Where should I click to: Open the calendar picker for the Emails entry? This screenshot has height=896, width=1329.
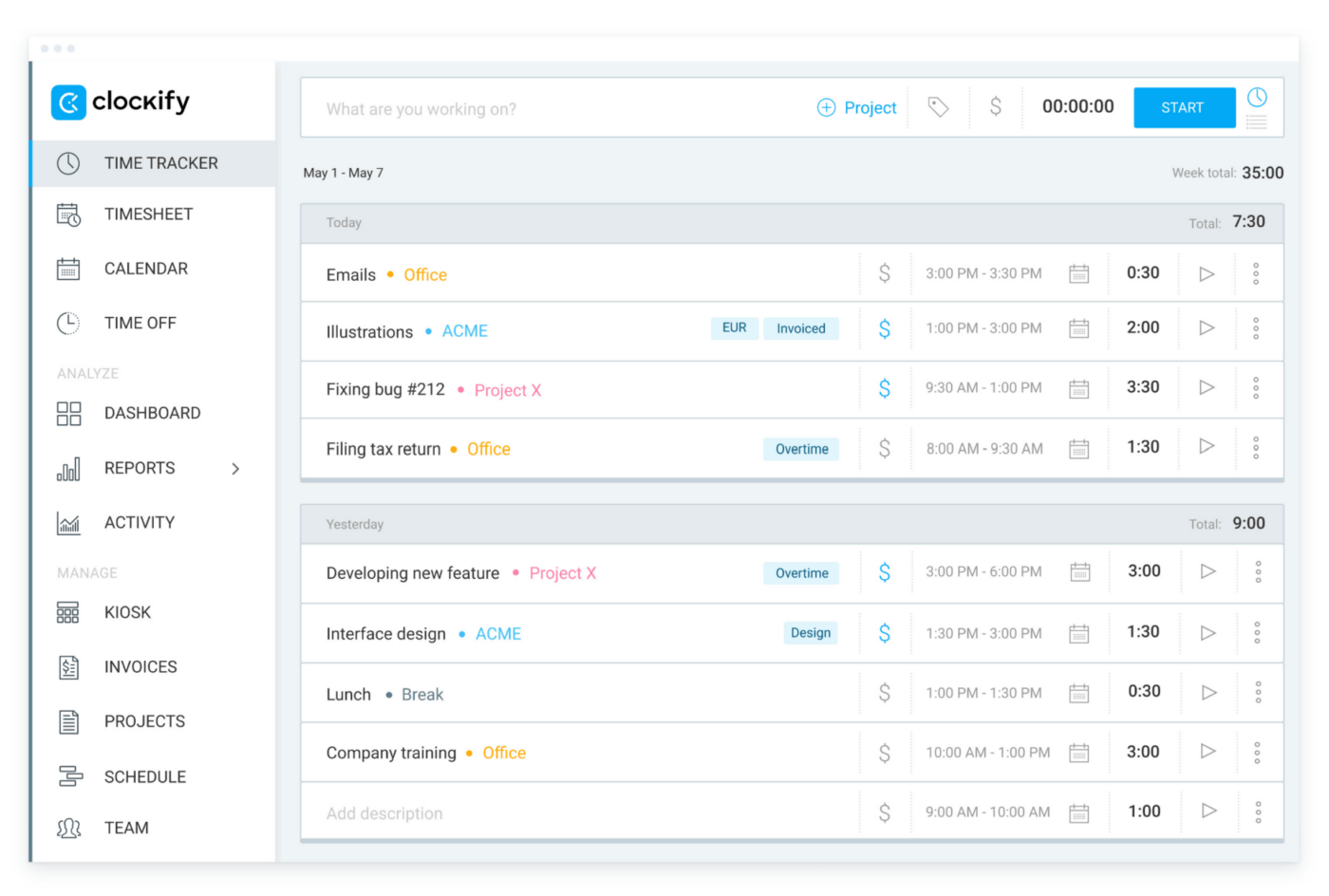[x=1079, y=273]
